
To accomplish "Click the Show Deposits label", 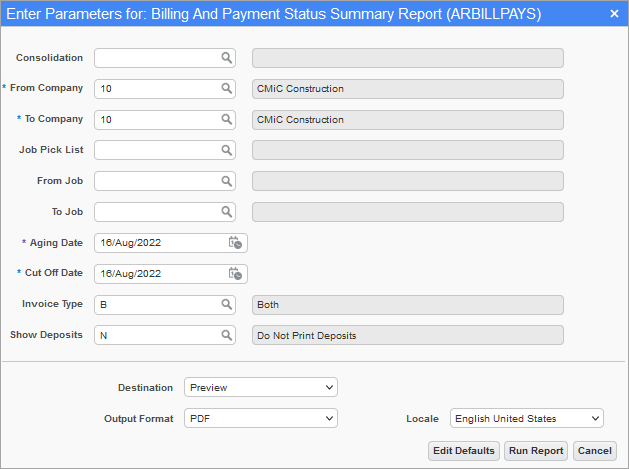I will pyautogui.click(x=46, y=335).
